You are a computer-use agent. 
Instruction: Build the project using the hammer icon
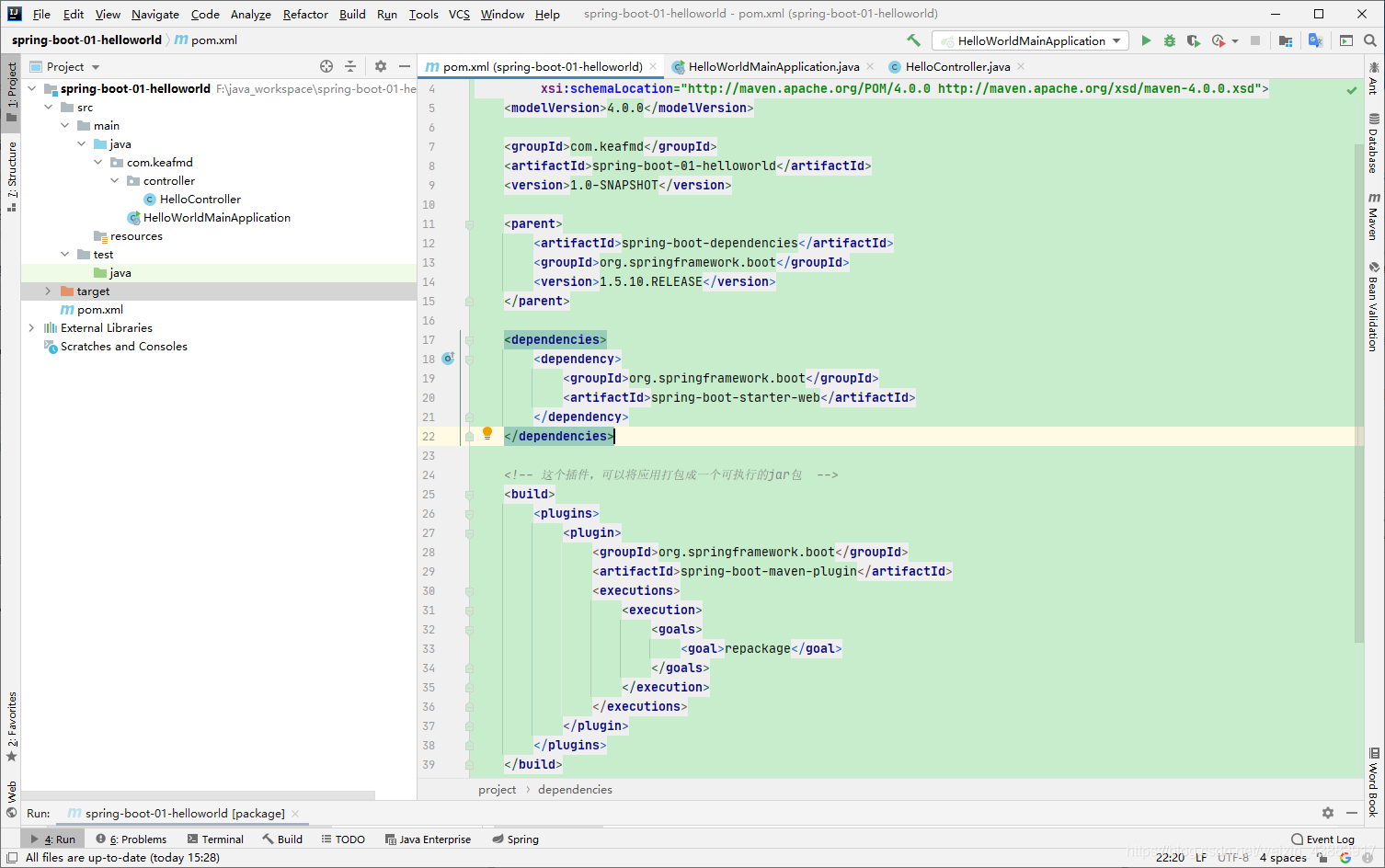[913, 40]
